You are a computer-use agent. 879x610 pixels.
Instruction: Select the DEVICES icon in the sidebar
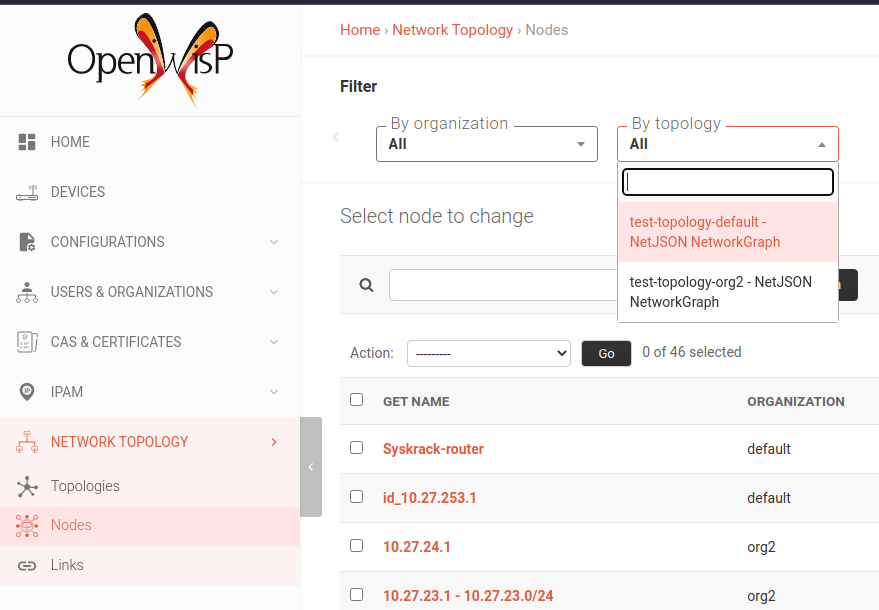tap(27, 191)
